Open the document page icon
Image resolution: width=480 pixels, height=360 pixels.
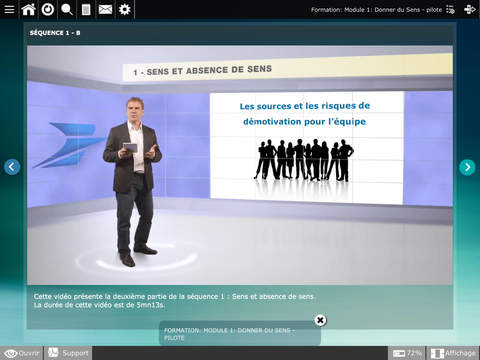pyautogui.click(x=86, y=9)
